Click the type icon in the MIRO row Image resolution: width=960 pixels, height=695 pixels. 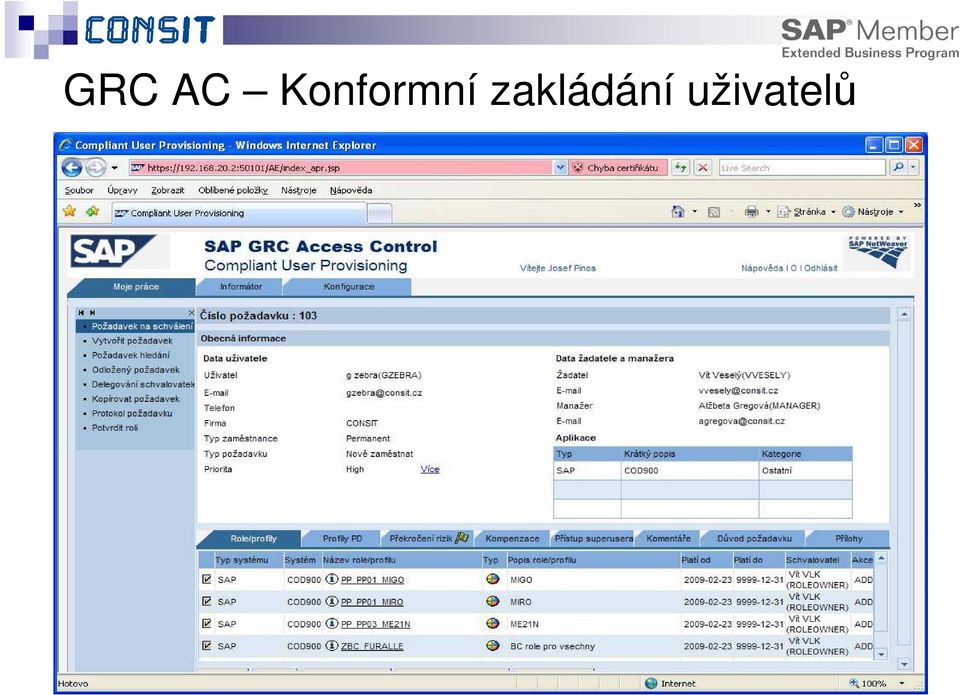tap(492, 601)
